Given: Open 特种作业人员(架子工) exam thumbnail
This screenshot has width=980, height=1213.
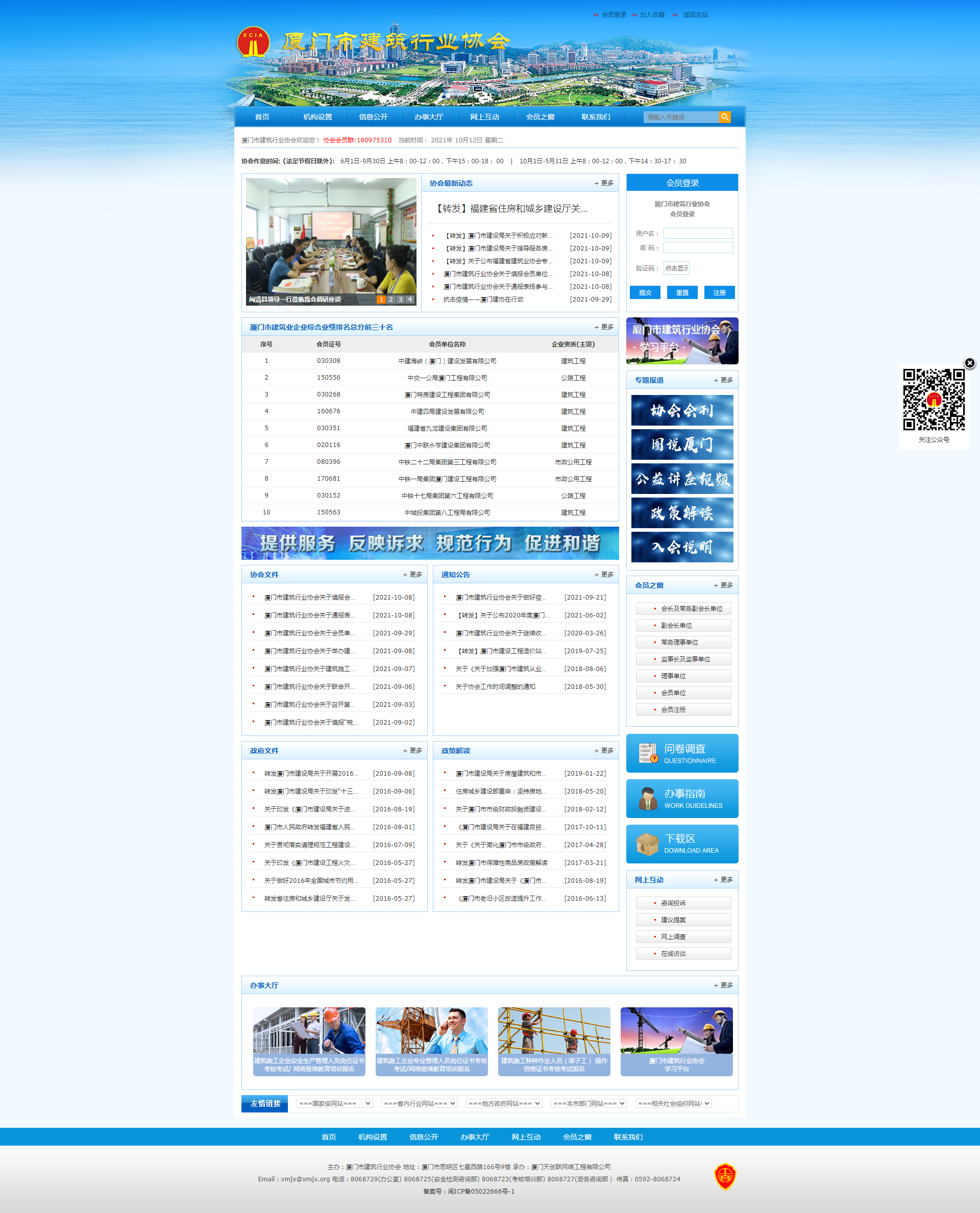Looking at the screenshot, I should point(554,1041).
